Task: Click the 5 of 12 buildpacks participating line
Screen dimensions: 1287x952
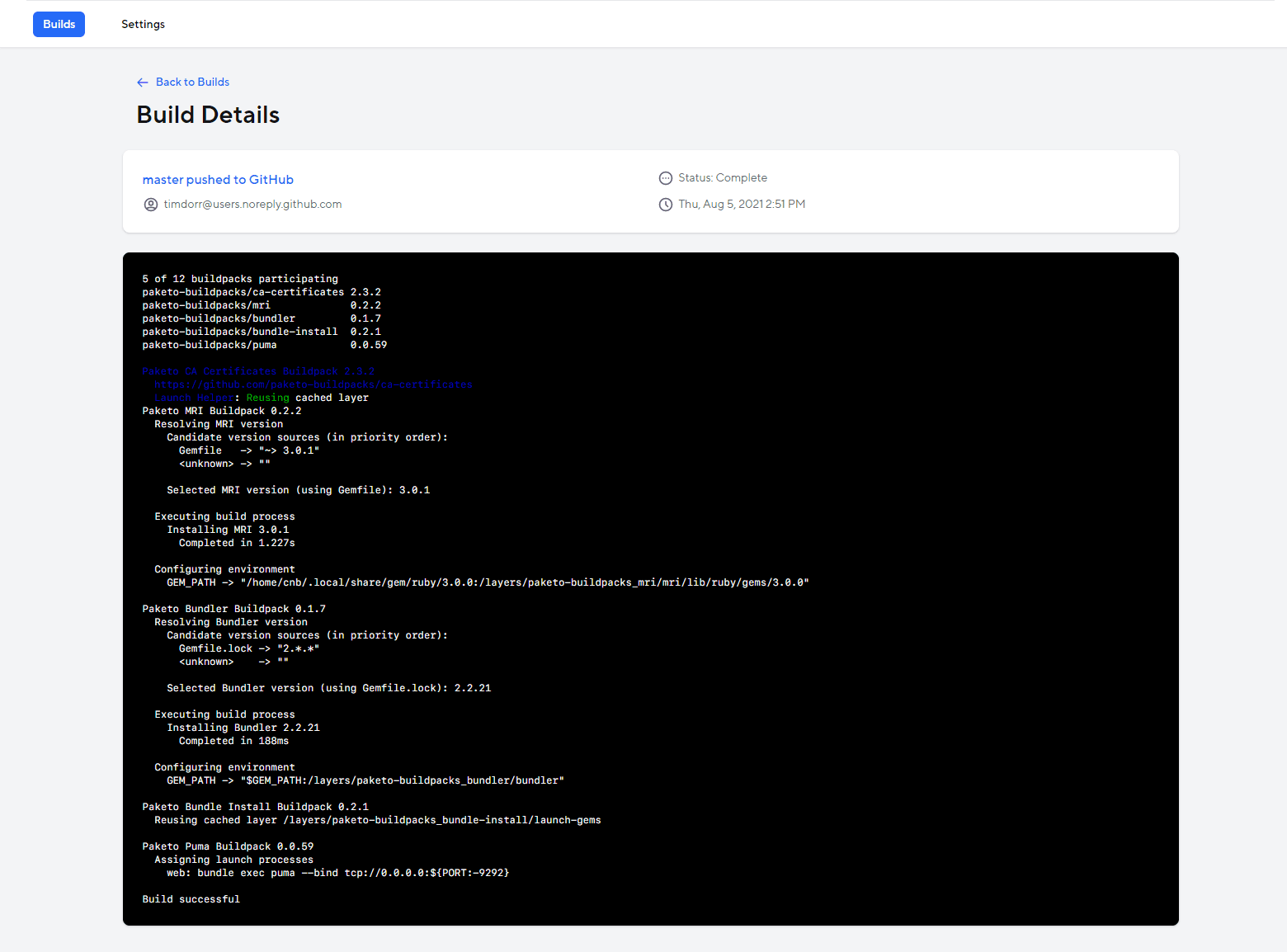Action: click(x=239, y=278)
